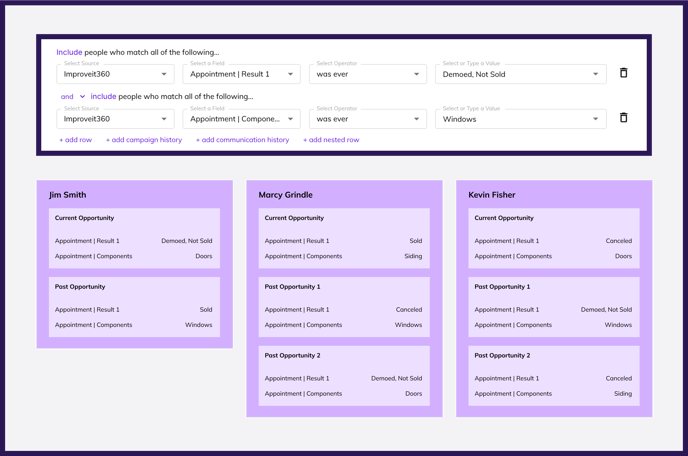Select the Marcy Grindle card title

pos(286,195)
